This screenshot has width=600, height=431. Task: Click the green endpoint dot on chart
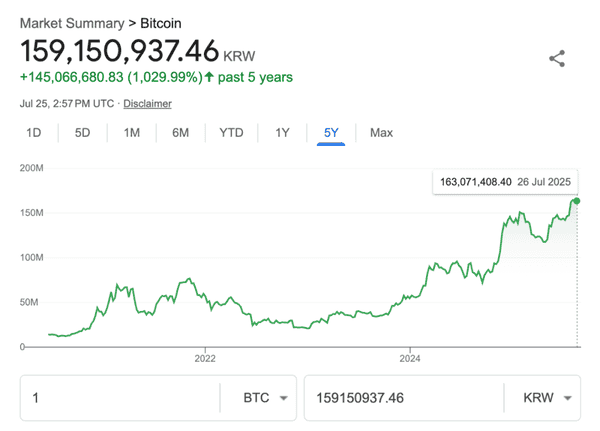pos(576,201)
